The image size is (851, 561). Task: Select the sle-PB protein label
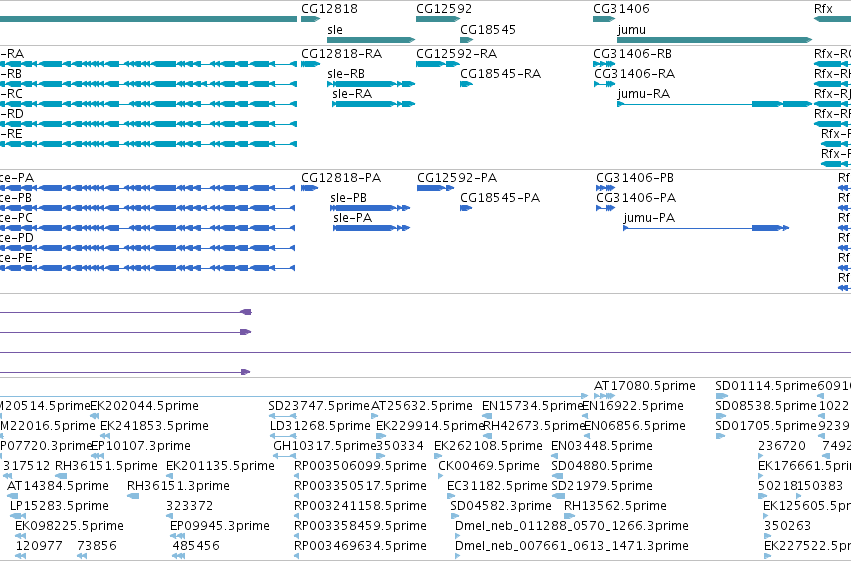coord(348,198)
